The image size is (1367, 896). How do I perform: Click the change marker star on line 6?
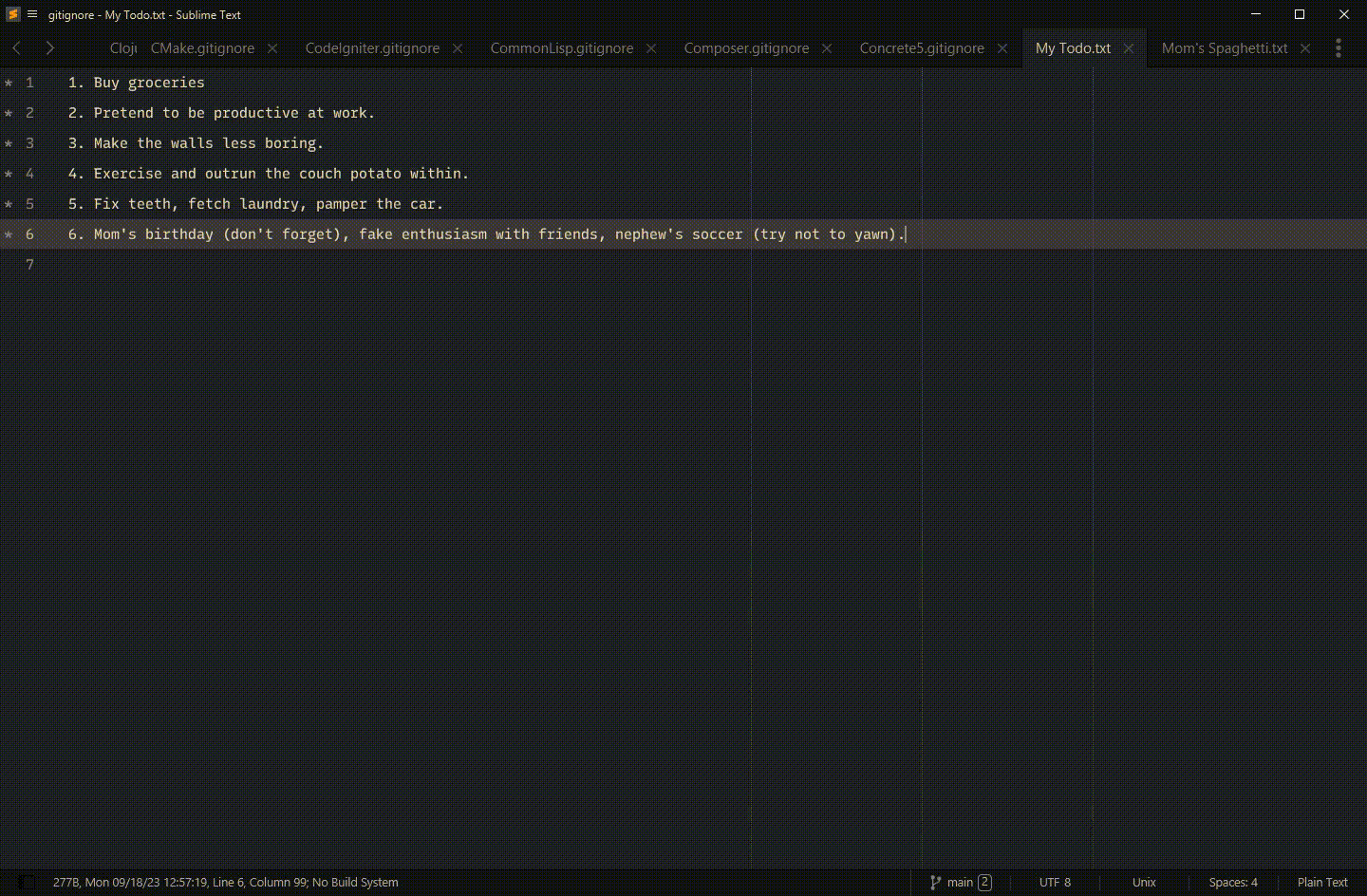[9, 234]
